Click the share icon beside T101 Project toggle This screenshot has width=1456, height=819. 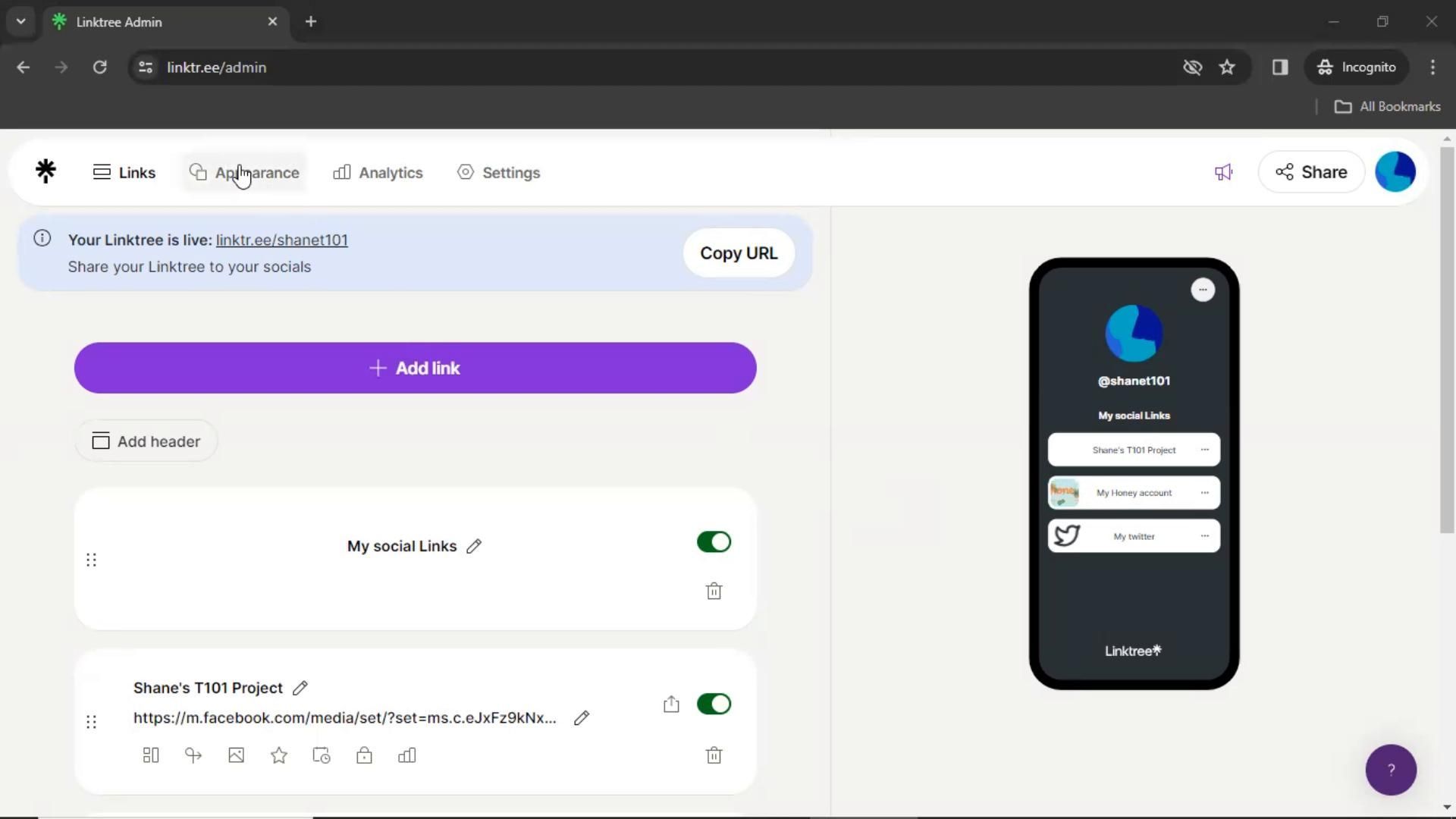(x=671, y=704)
